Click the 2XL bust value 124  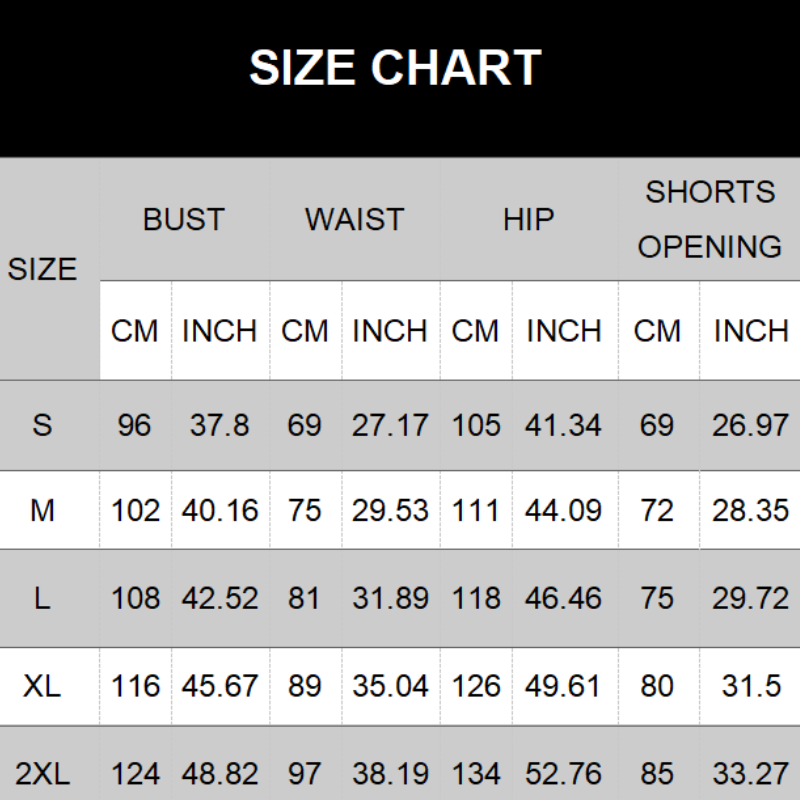pyautogui.click(x=135, y=773)
